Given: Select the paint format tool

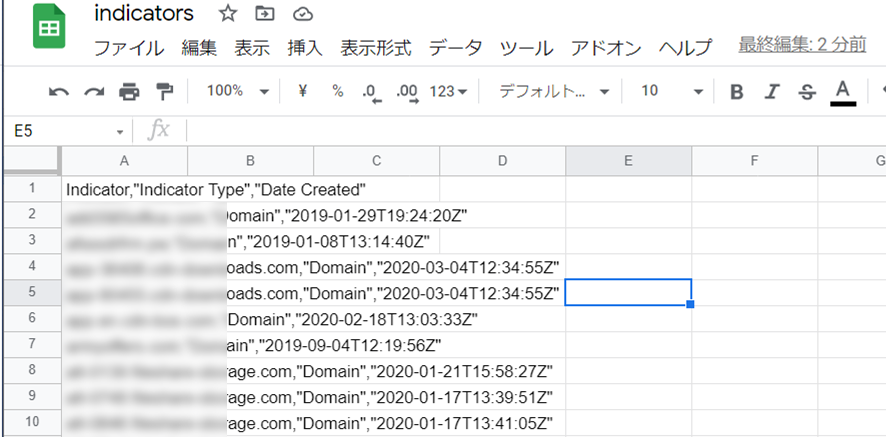Looking at the screenshot, I should tap(164, 92).
